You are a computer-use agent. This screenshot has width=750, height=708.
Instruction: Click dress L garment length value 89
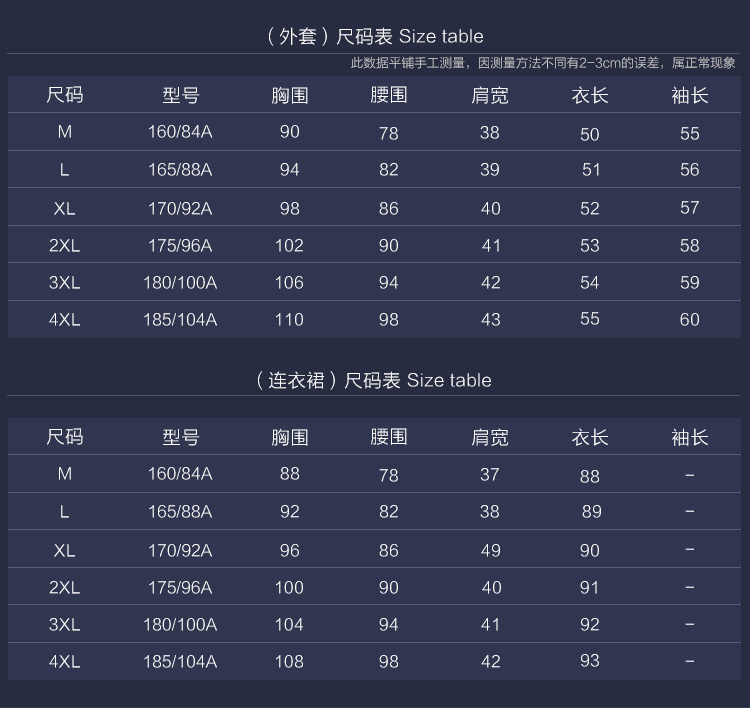coord(591,512)
